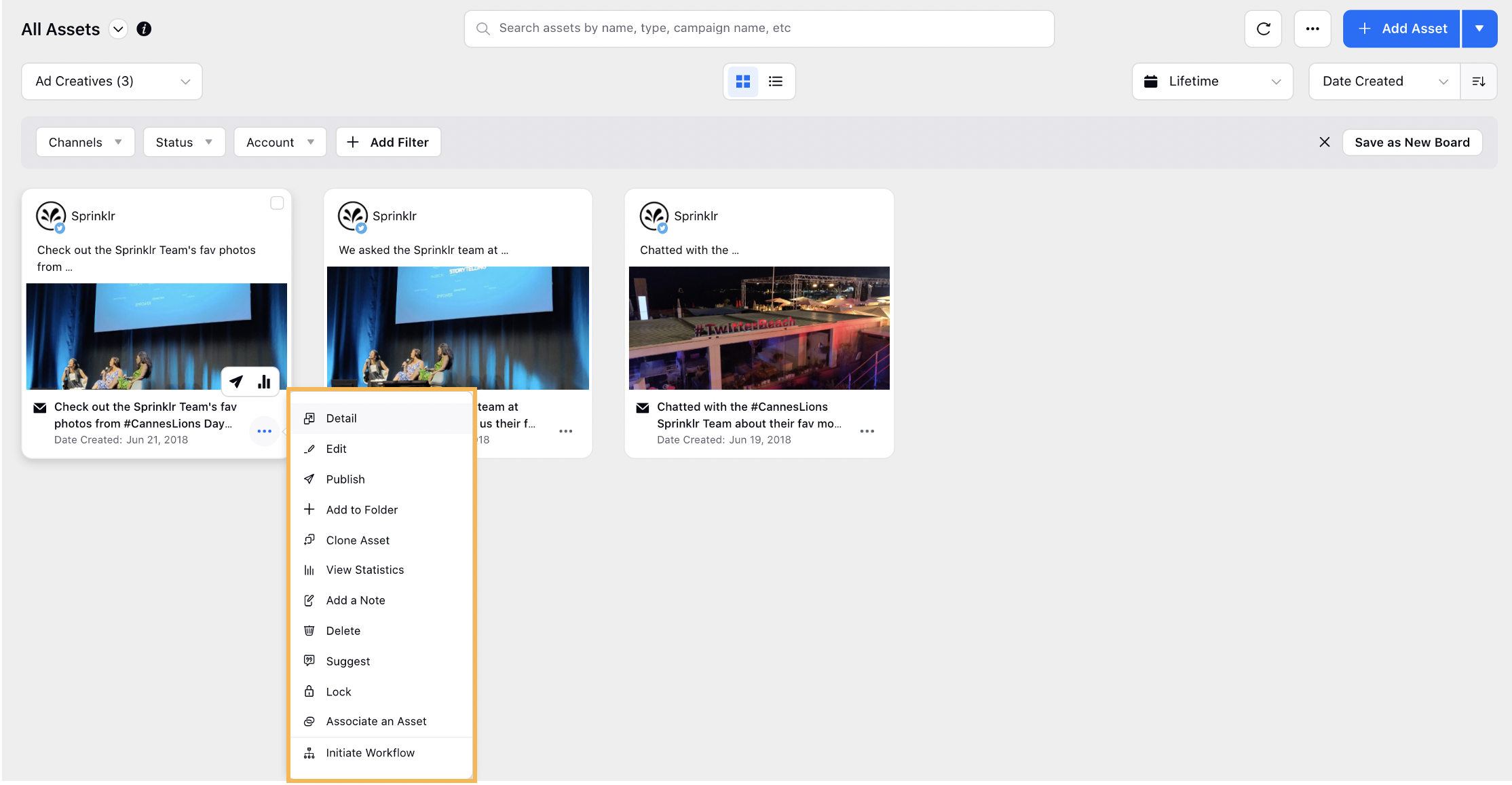
Task: Select Detail from the context menu
Action: (381, 418)
